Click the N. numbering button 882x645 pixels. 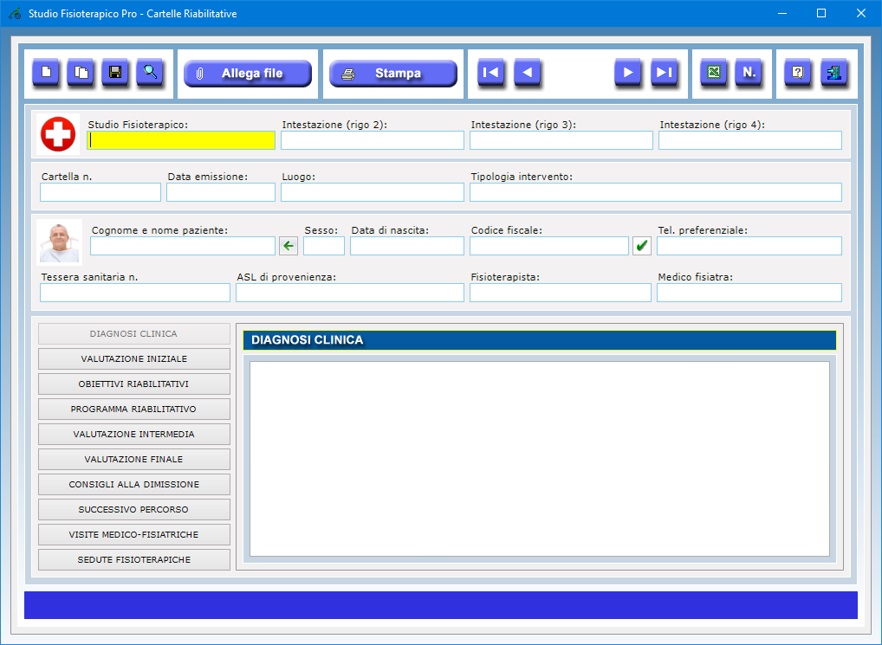pos(749,73)
